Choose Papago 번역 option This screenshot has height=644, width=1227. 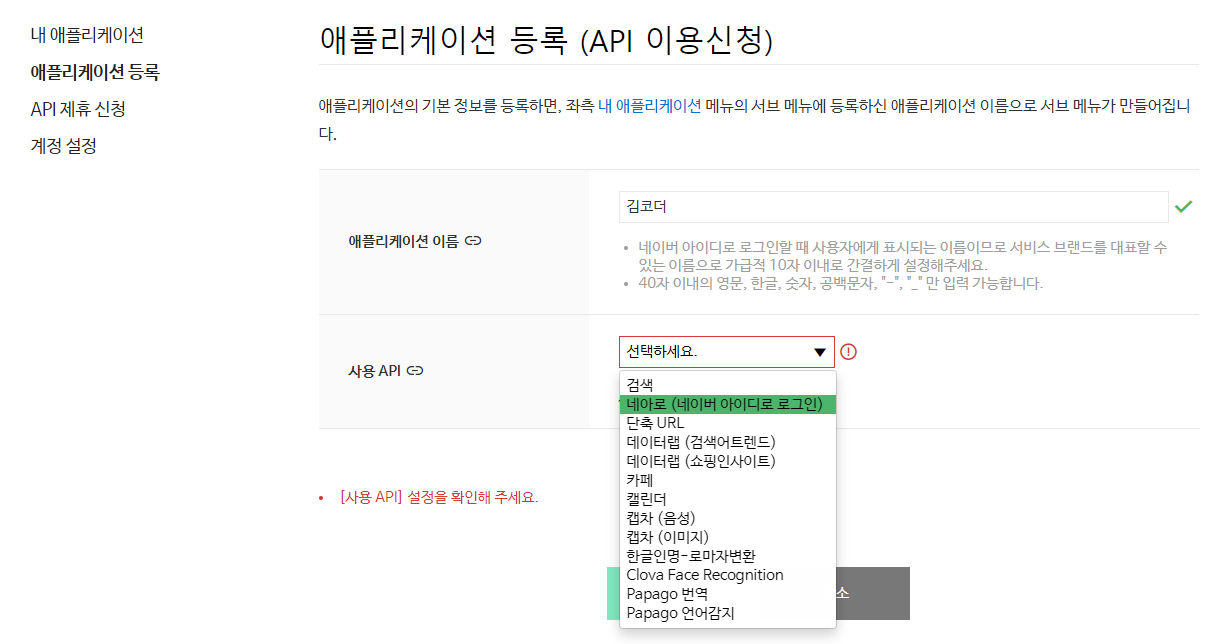[728, 594]
